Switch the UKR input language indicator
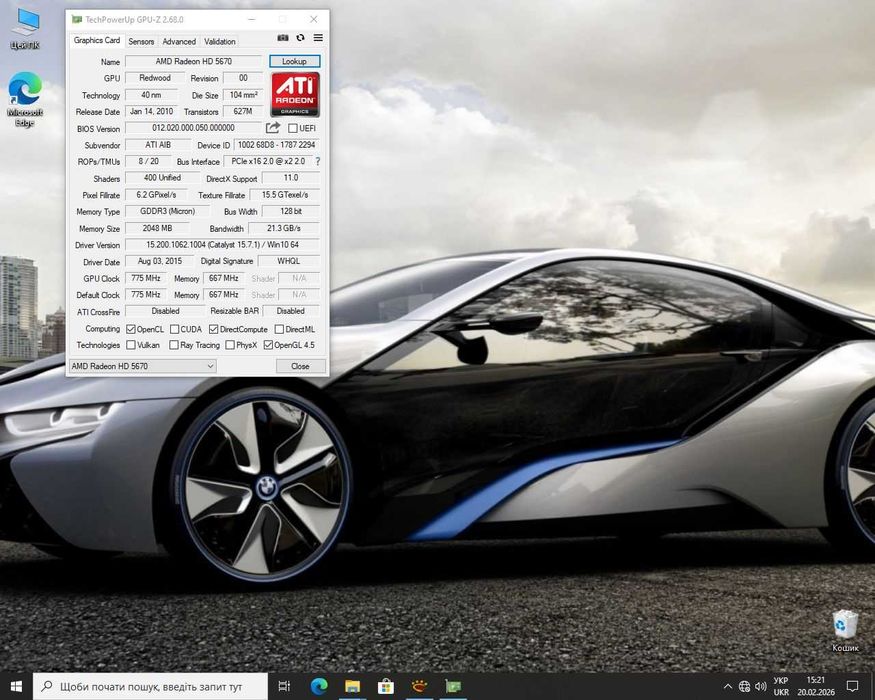 coord(781,686)
